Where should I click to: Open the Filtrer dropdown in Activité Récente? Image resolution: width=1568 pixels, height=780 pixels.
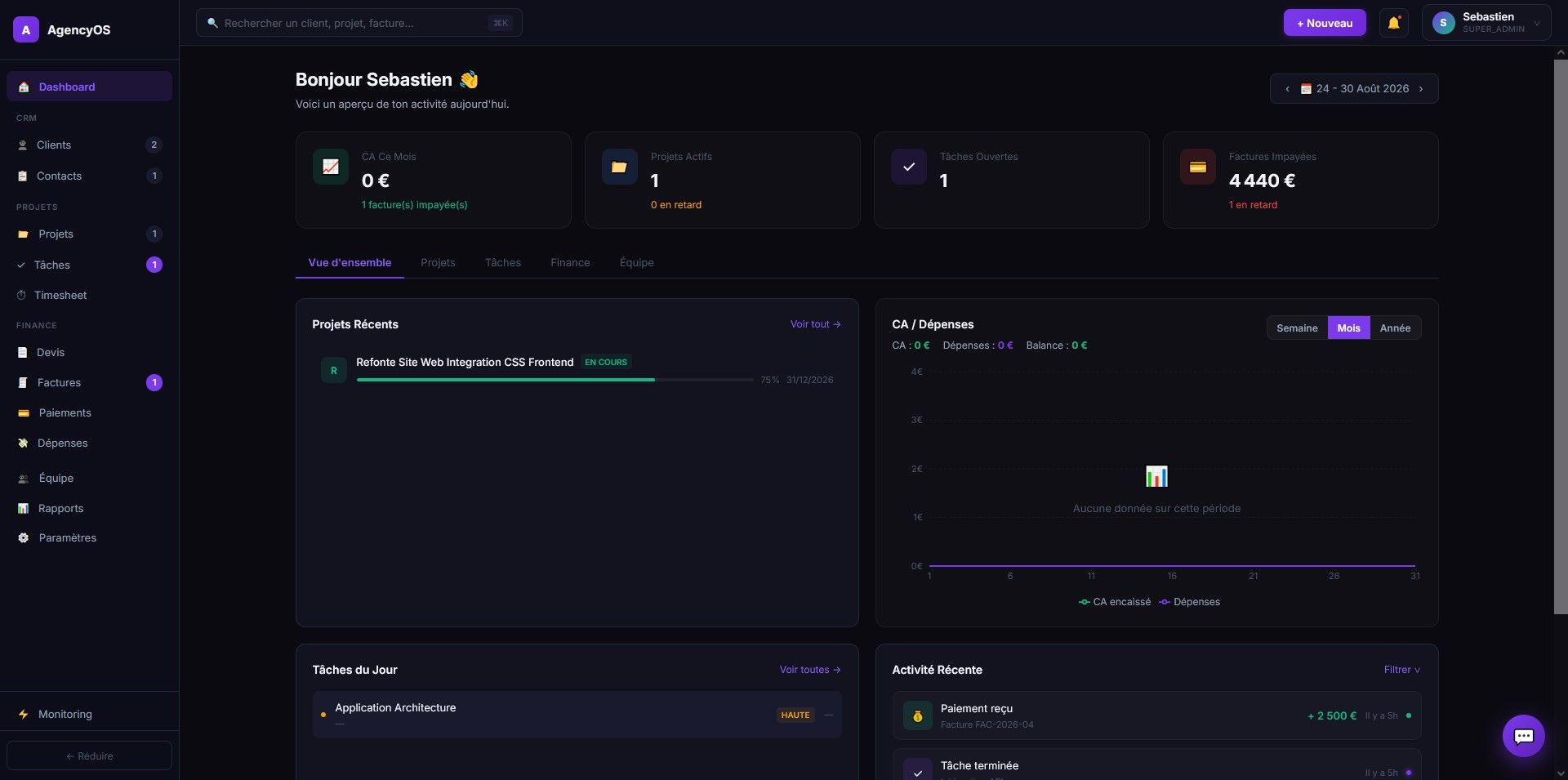pyautogui.click(x=1401, y=670)
